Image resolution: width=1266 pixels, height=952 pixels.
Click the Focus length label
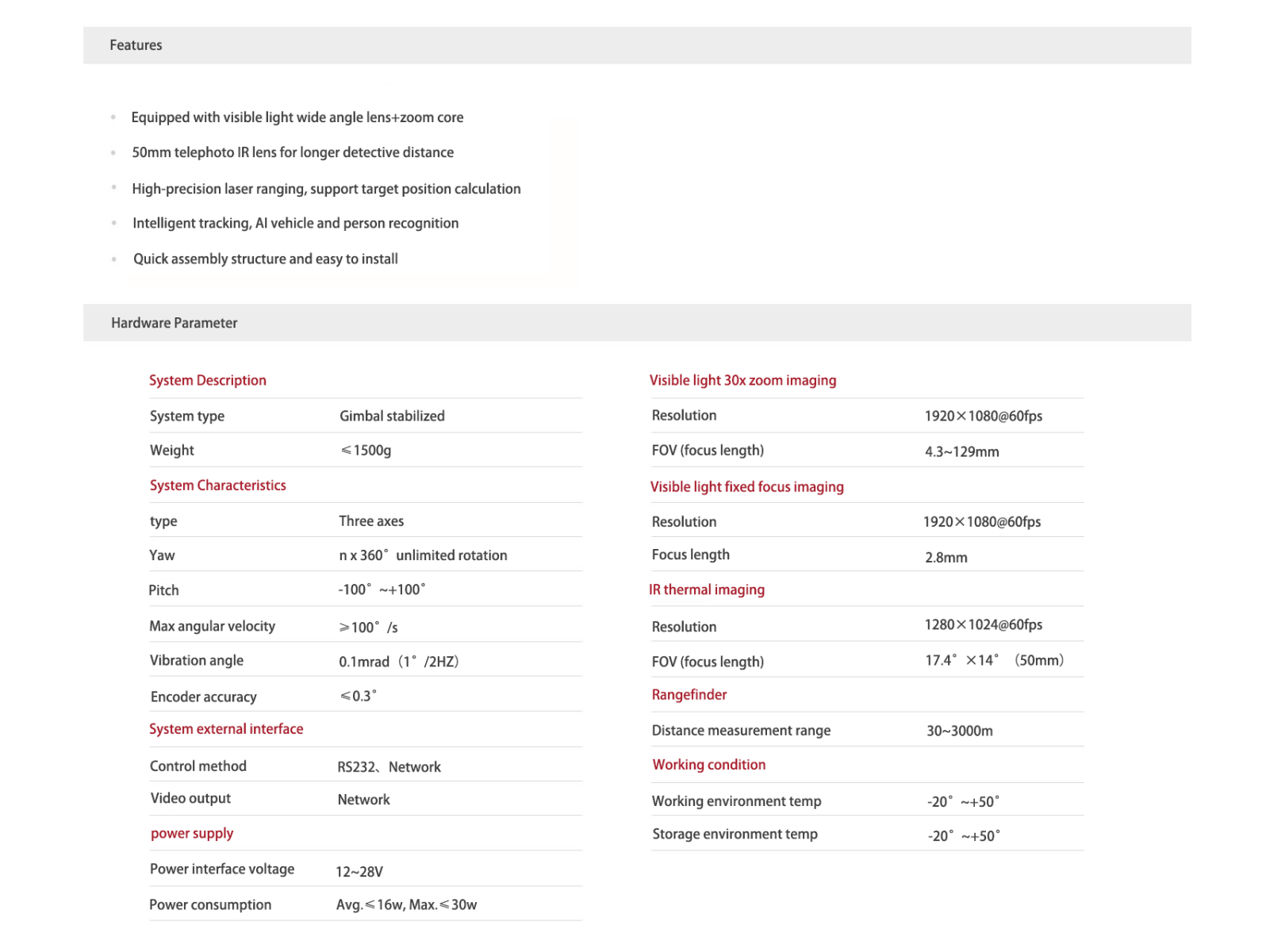[x=690, y=555]
